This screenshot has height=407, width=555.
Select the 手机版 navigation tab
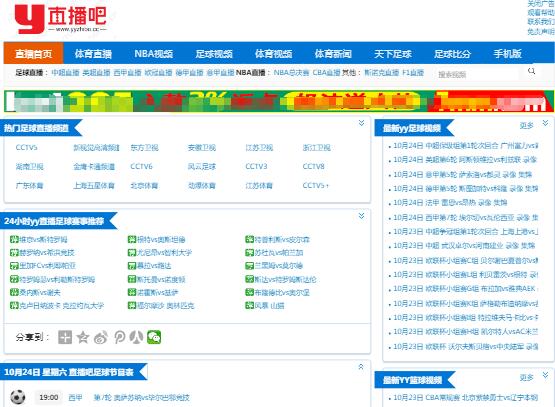508,54
